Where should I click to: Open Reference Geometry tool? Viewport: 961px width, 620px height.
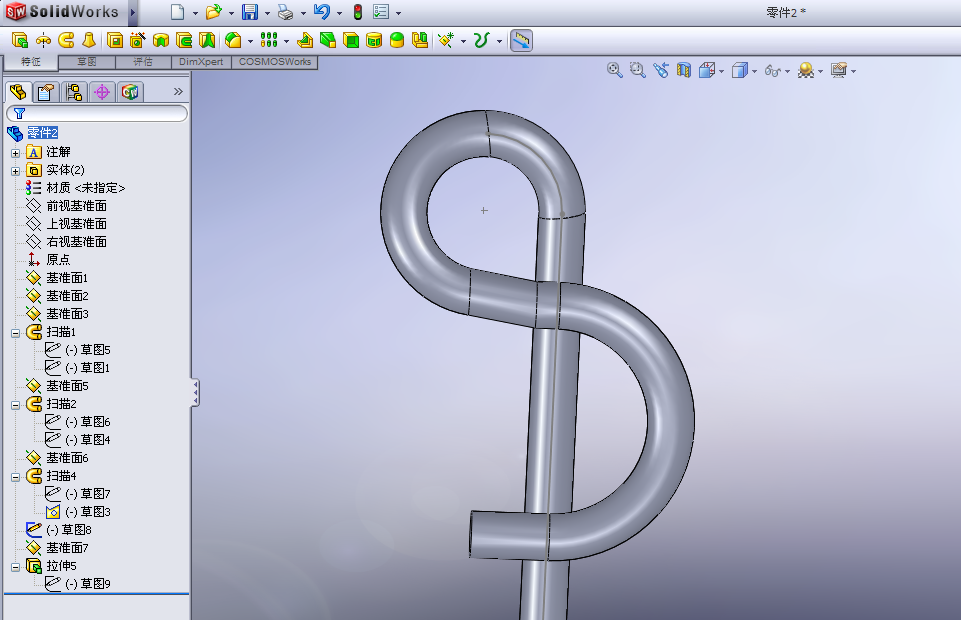[446, 40]
